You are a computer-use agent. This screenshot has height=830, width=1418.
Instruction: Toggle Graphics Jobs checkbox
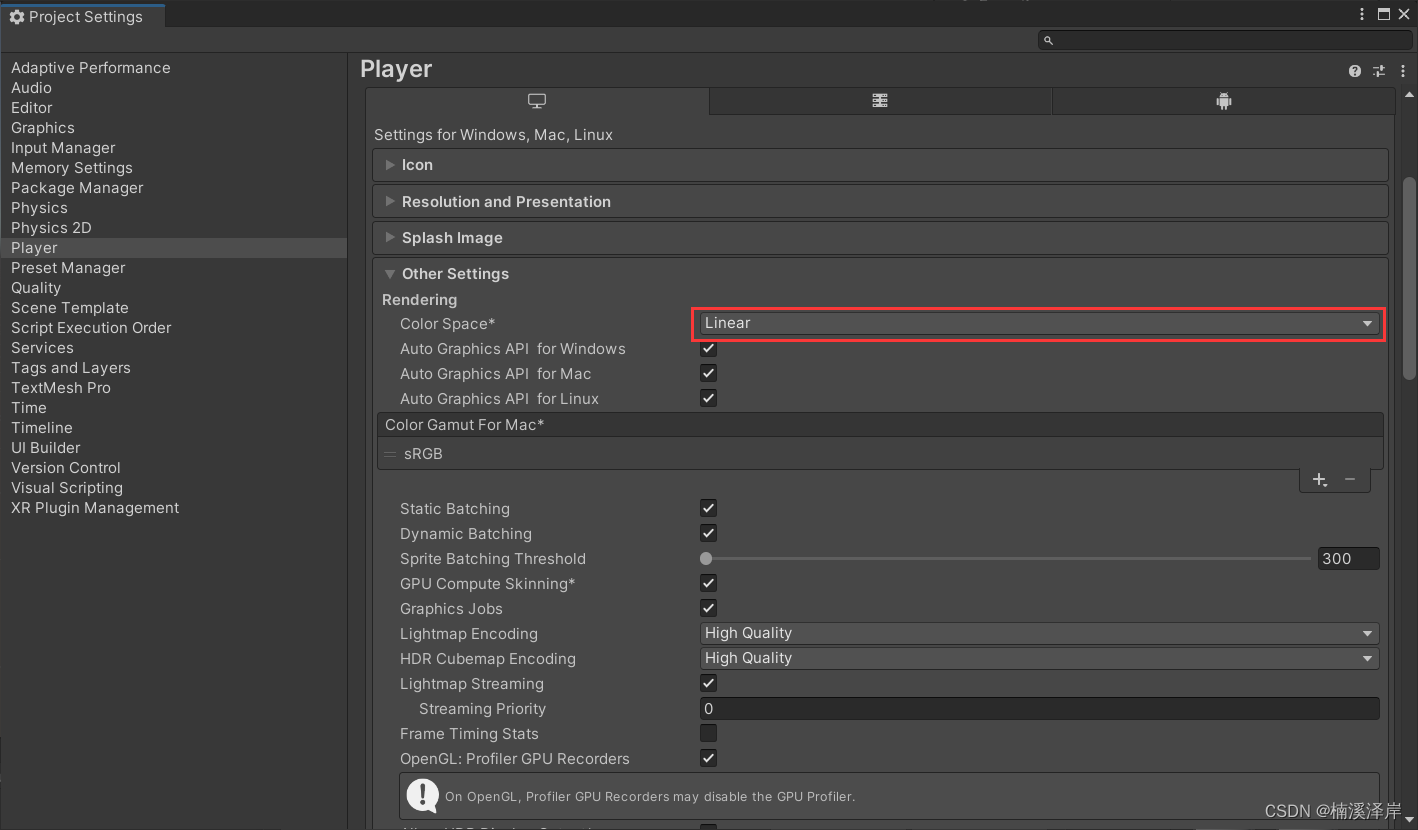(x=708, y=608)
